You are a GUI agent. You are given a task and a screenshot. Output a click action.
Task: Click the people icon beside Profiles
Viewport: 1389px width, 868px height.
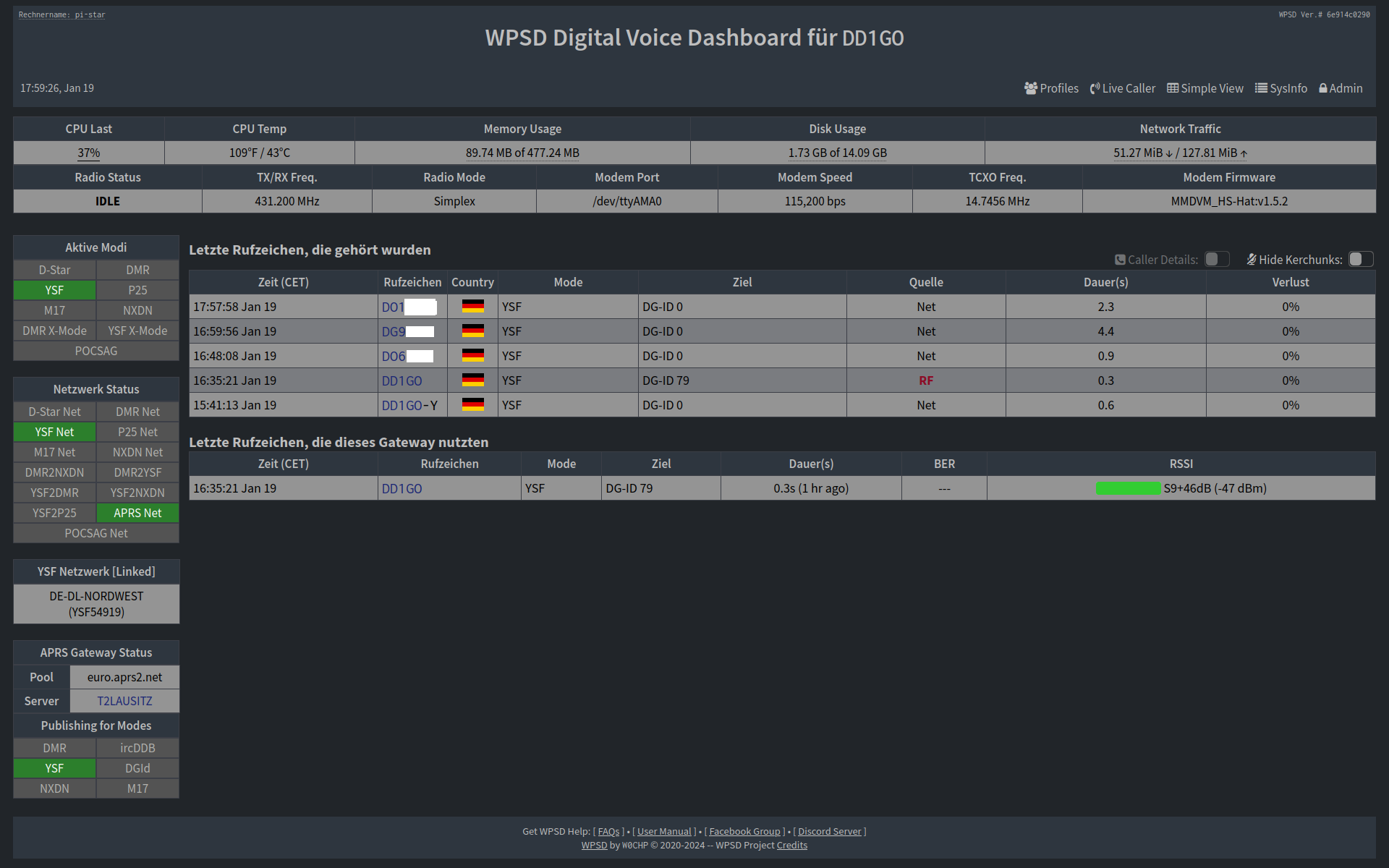(1030, 88)
